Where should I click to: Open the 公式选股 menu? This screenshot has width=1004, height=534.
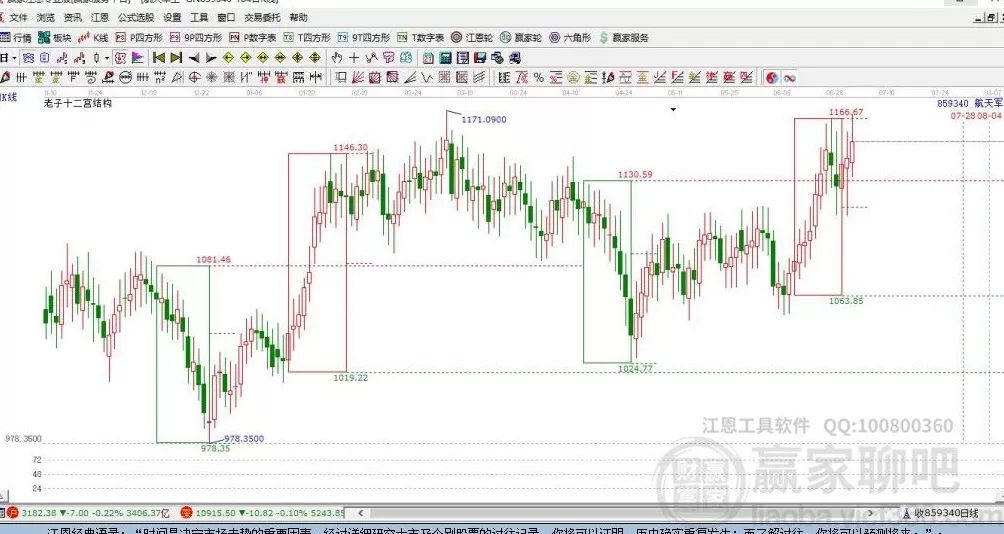click(x=136, y=18)
